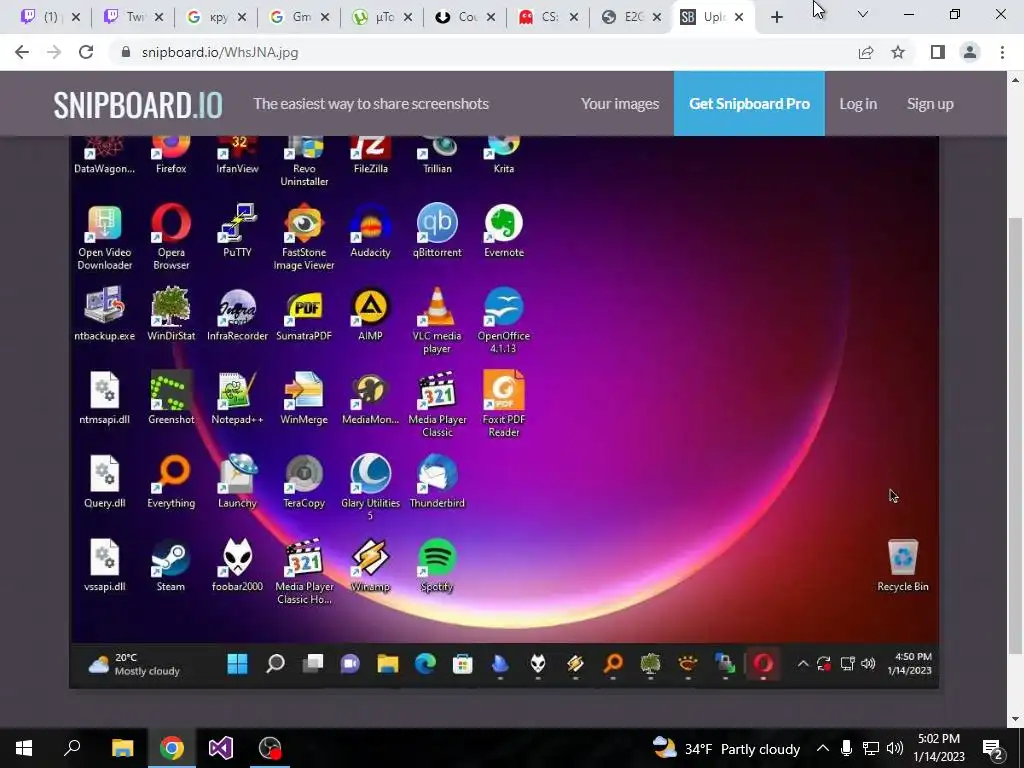The width and height of the screenshot is (1024, 768).
Task: Select the Spotify desktop icon
Action: coord(437,565)
